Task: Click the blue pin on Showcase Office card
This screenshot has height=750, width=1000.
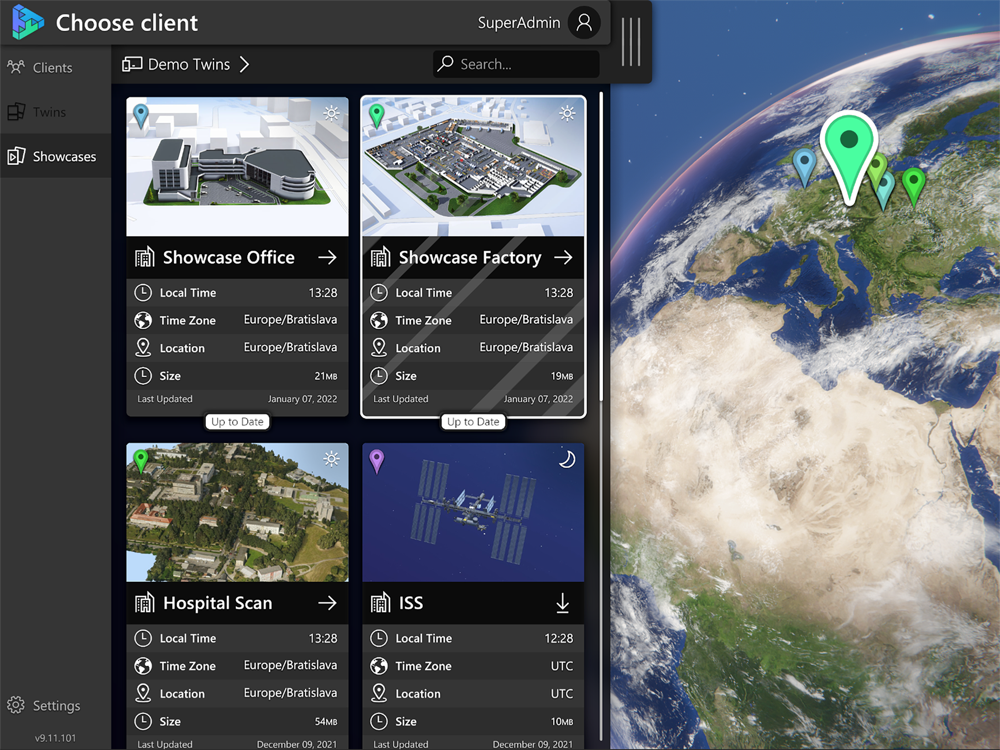Action: point(140,117)
